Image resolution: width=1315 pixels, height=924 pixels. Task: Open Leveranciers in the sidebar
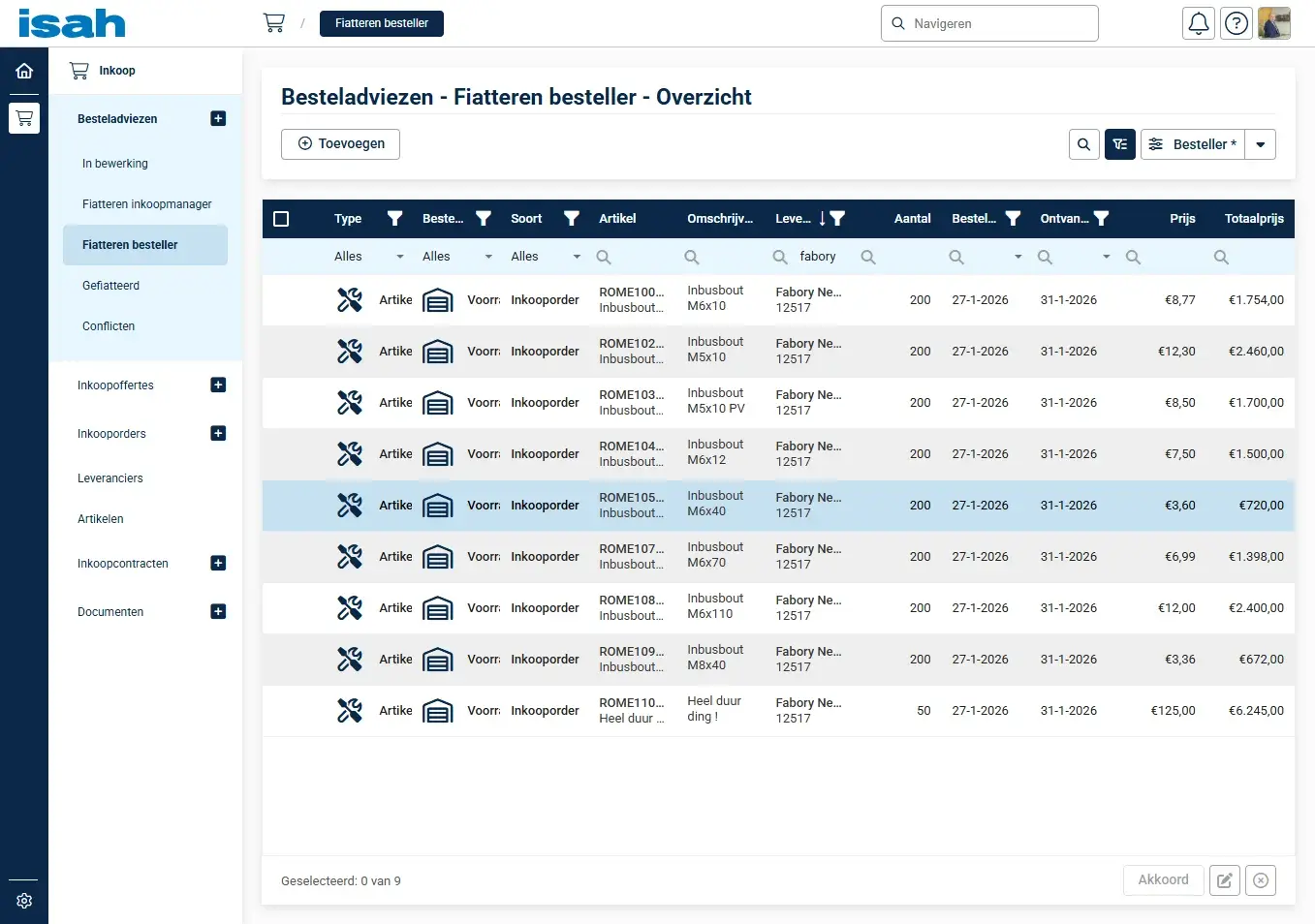(x=110, y=478)
